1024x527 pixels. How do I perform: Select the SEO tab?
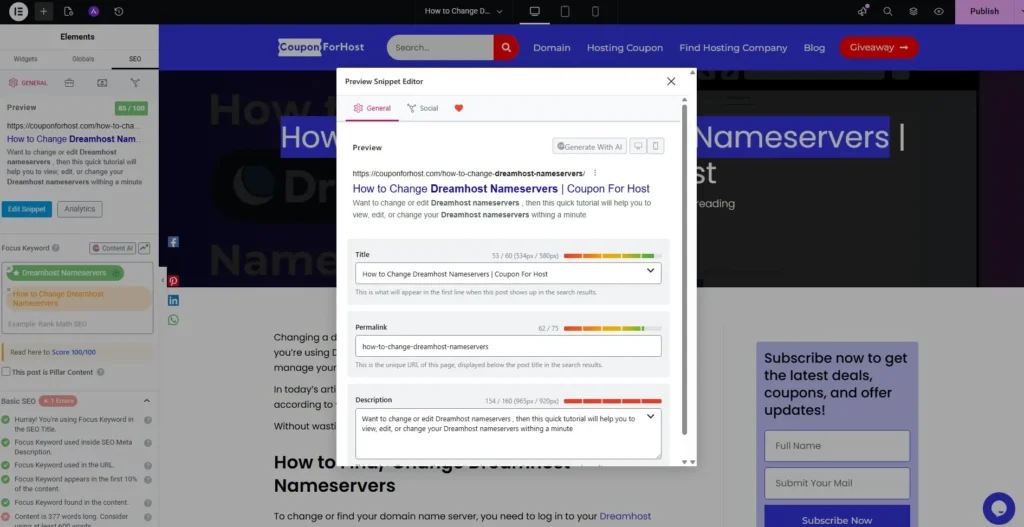[135, 59]
